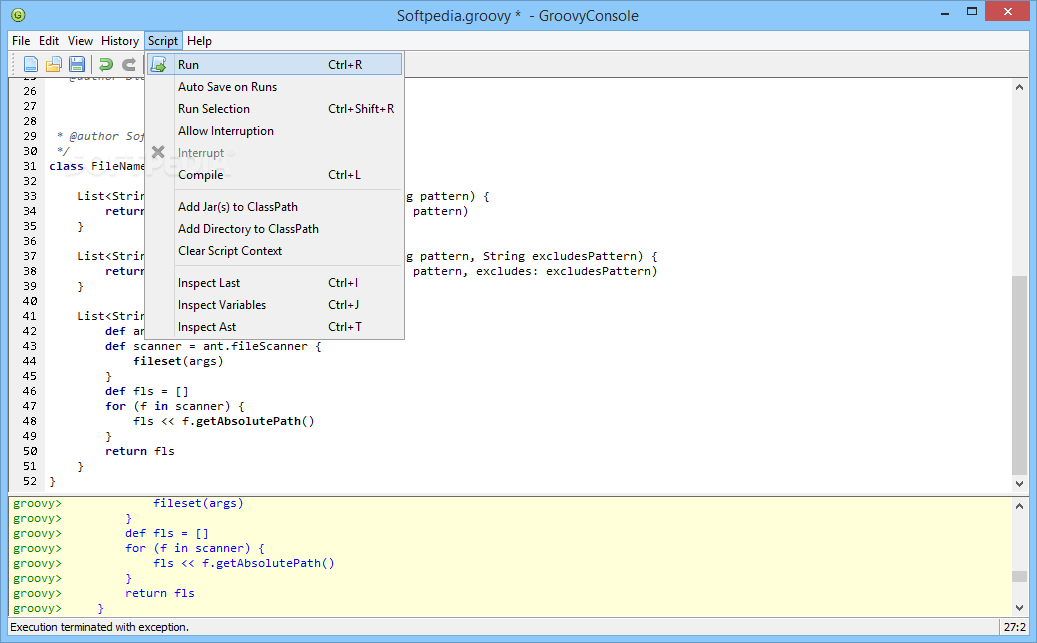Image resolution: width=1037 pixels, height=643 pixels.
Task: Click 'String excludesPattern) {' on line 37
Action: (x=570, y=256)
